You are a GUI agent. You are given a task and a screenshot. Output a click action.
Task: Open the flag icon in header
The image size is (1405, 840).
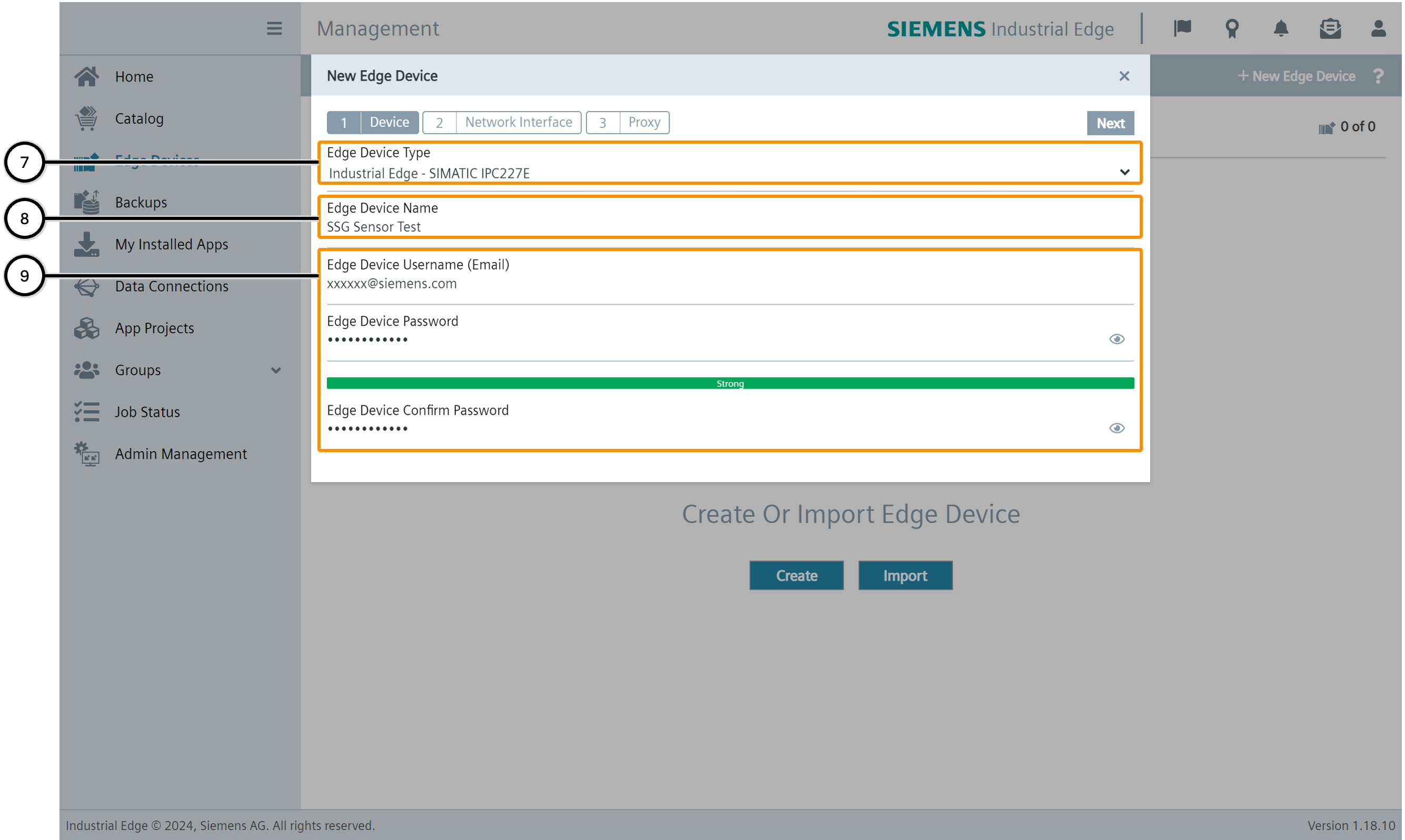pos(1182,28)
